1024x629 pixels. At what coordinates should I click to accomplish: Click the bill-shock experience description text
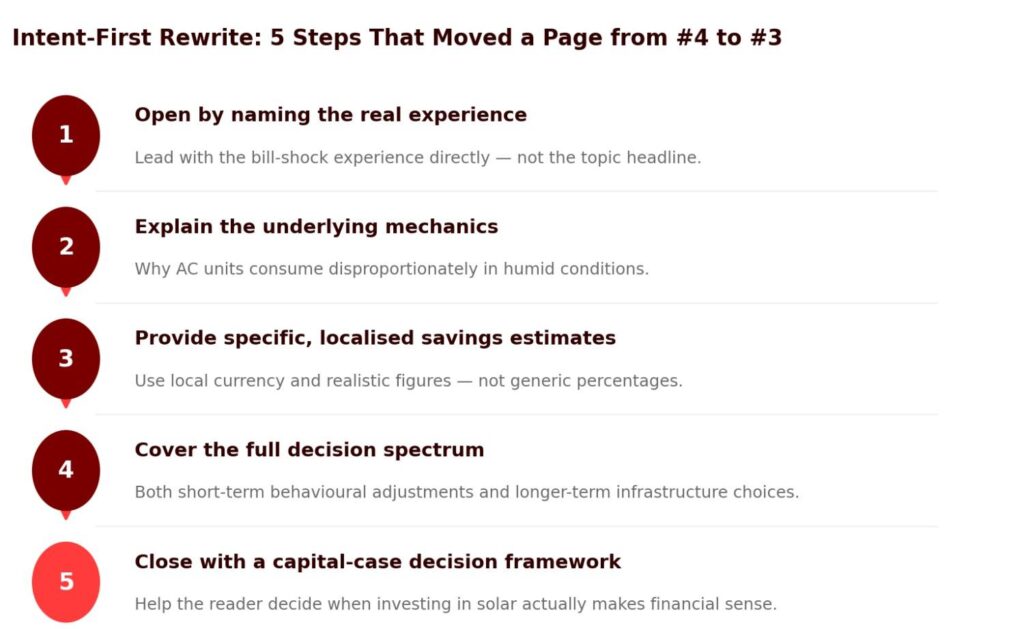417,158
